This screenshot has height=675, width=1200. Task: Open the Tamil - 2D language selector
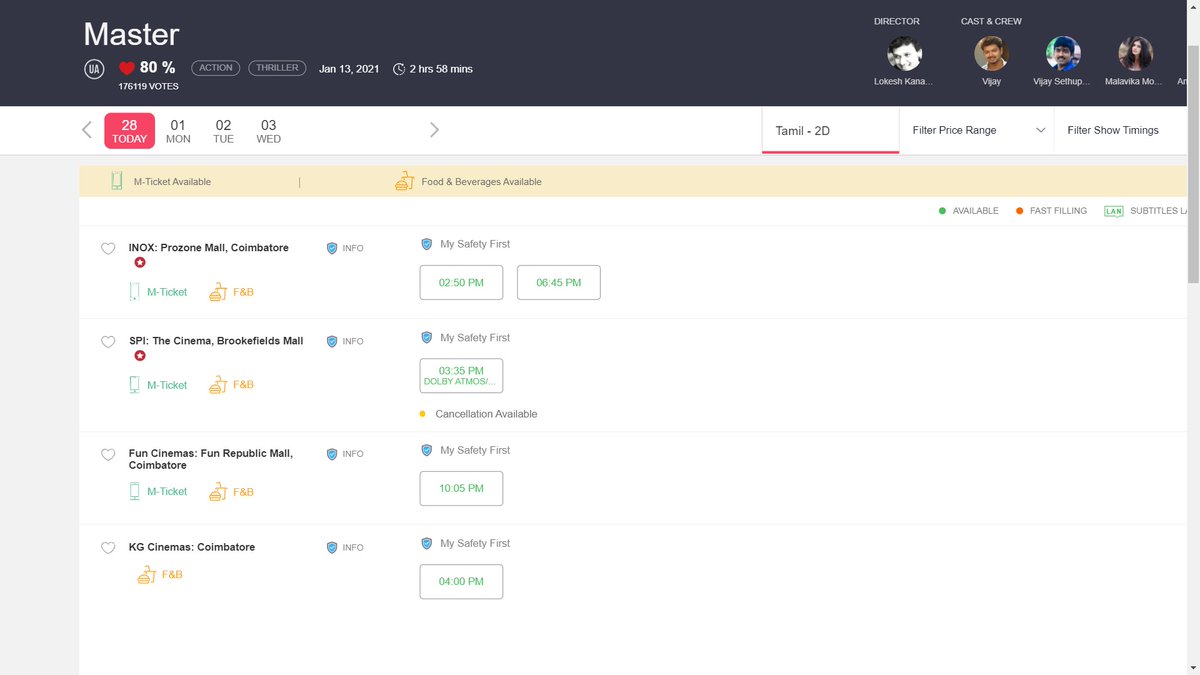point(830,130)
